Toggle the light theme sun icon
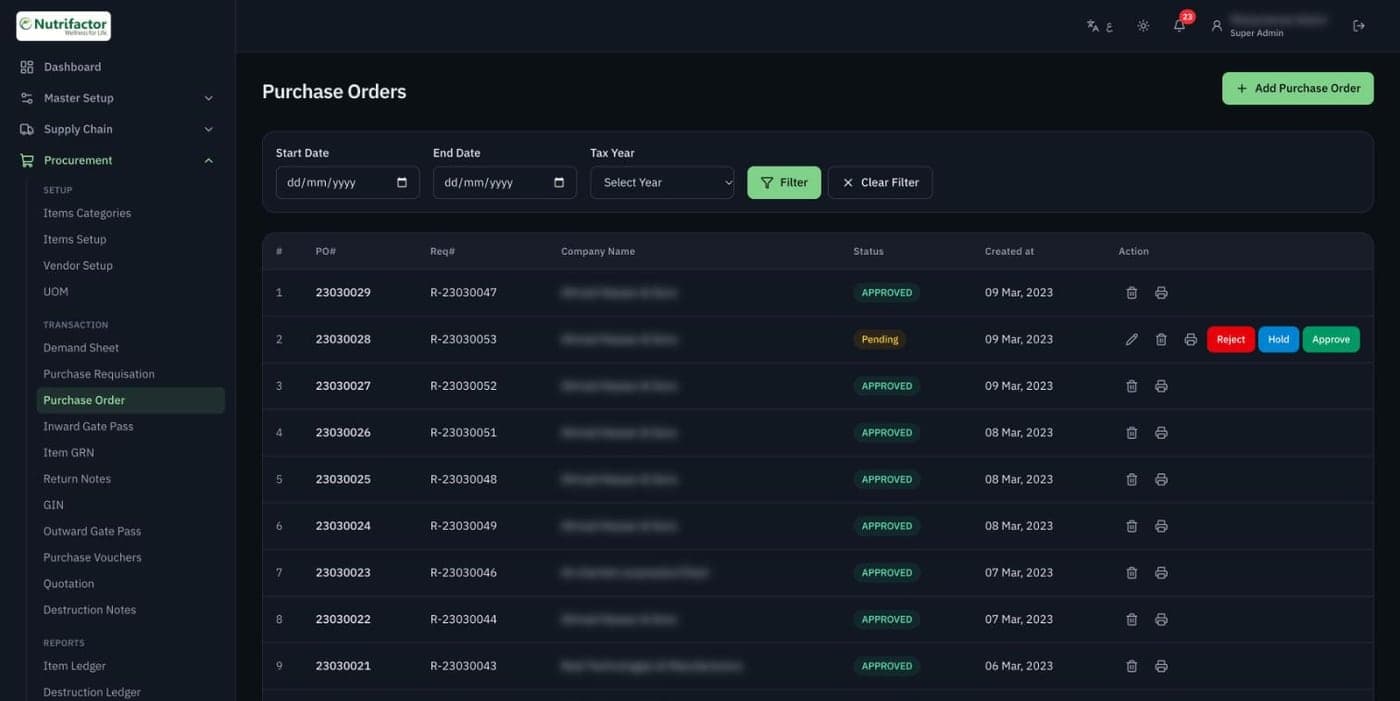1400x701 pixels. click(x=1143, y=26)
